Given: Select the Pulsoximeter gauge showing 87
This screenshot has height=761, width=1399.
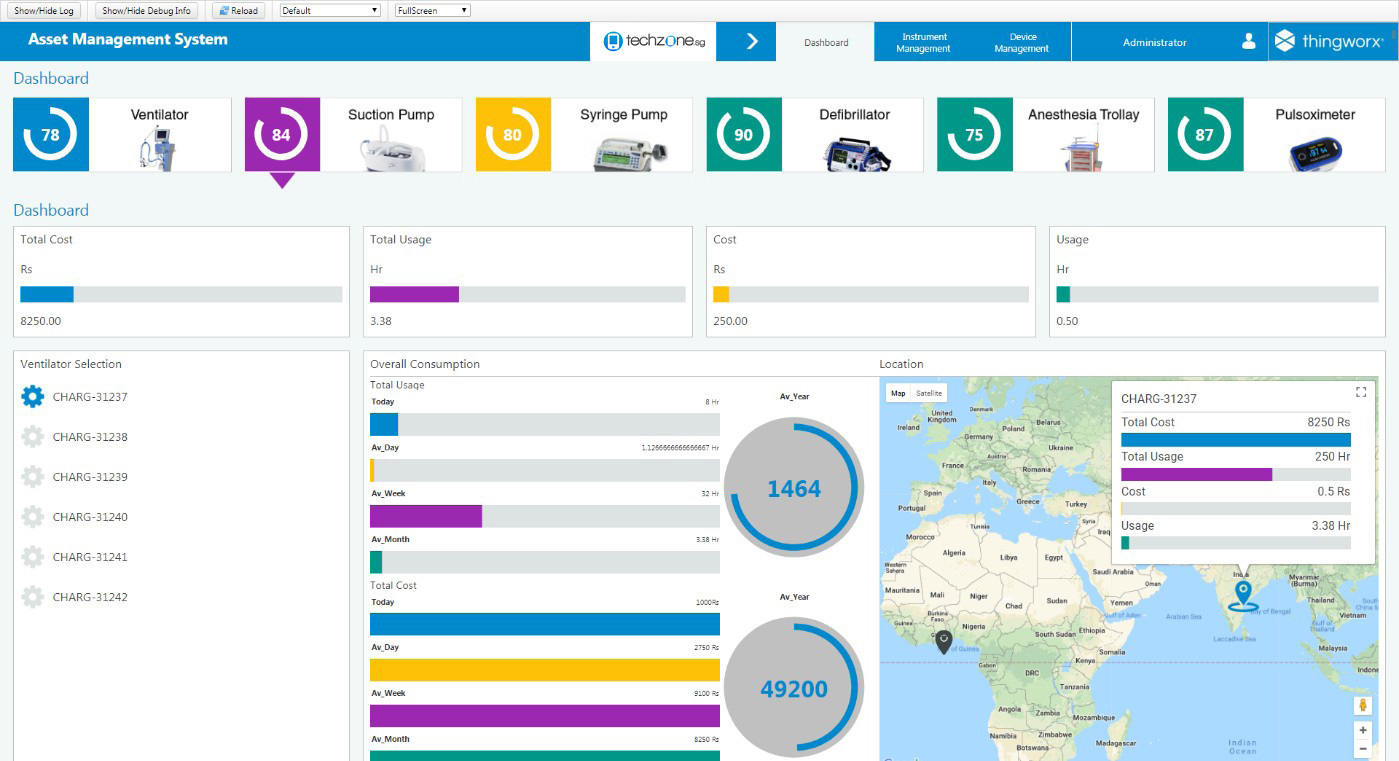Looking at the screenshot, I should click(x=1206, y=135).
